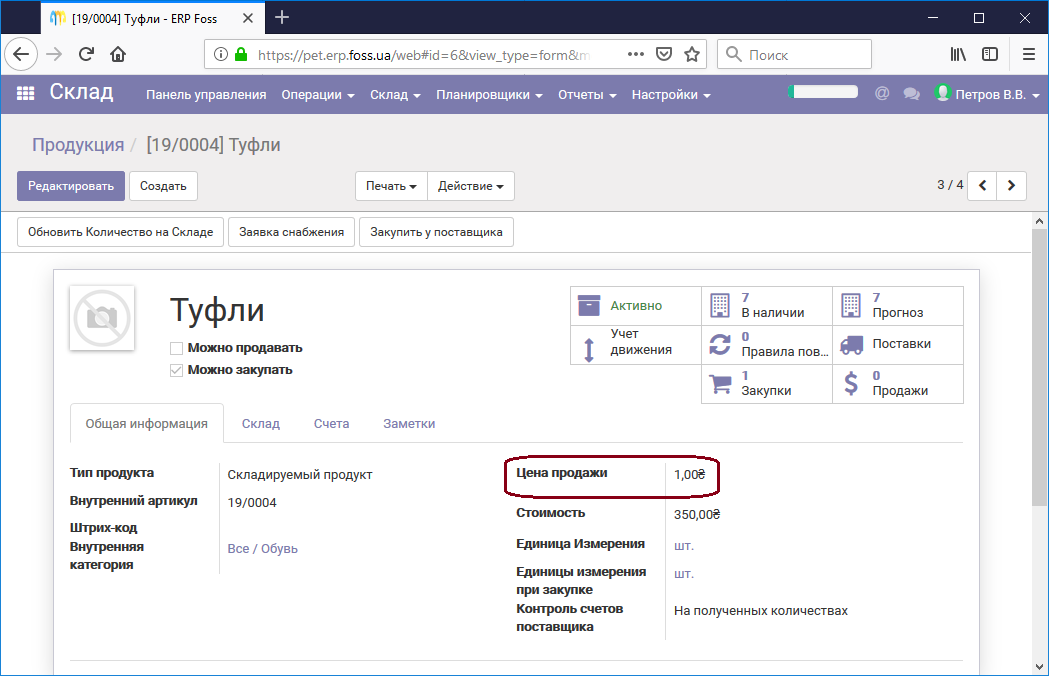Click the Создать button
Screen dimensions: 1049x676
[x=163, y=186]
